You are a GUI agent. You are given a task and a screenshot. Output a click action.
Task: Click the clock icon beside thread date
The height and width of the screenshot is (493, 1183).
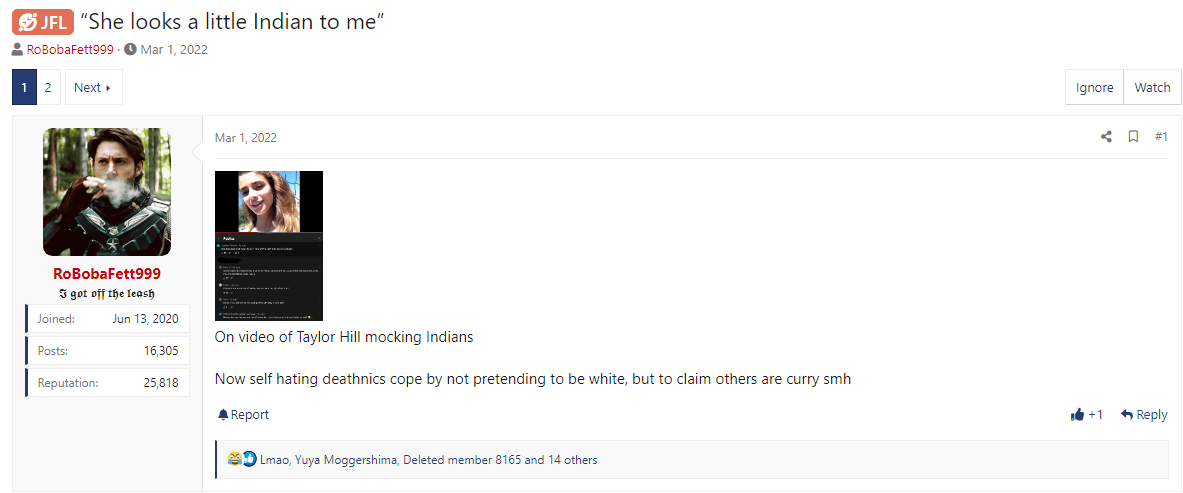click(131, 50)
